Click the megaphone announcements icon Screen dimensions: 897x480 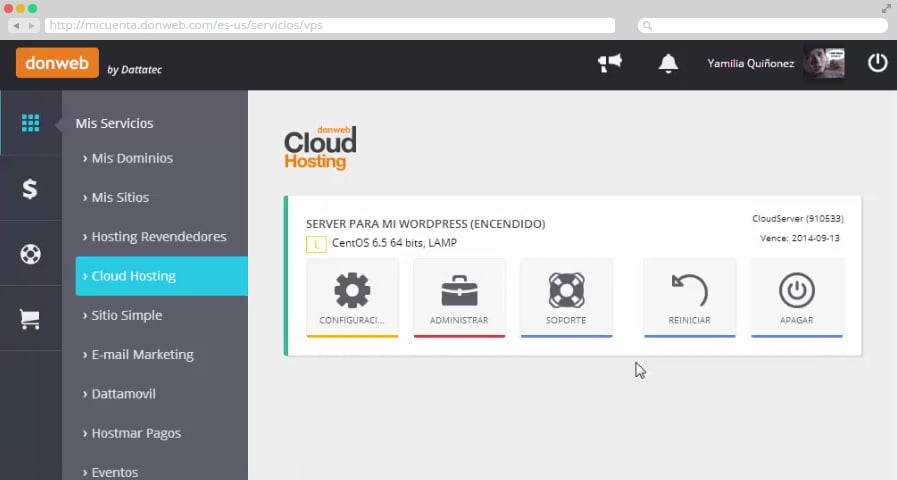point(609,62)
